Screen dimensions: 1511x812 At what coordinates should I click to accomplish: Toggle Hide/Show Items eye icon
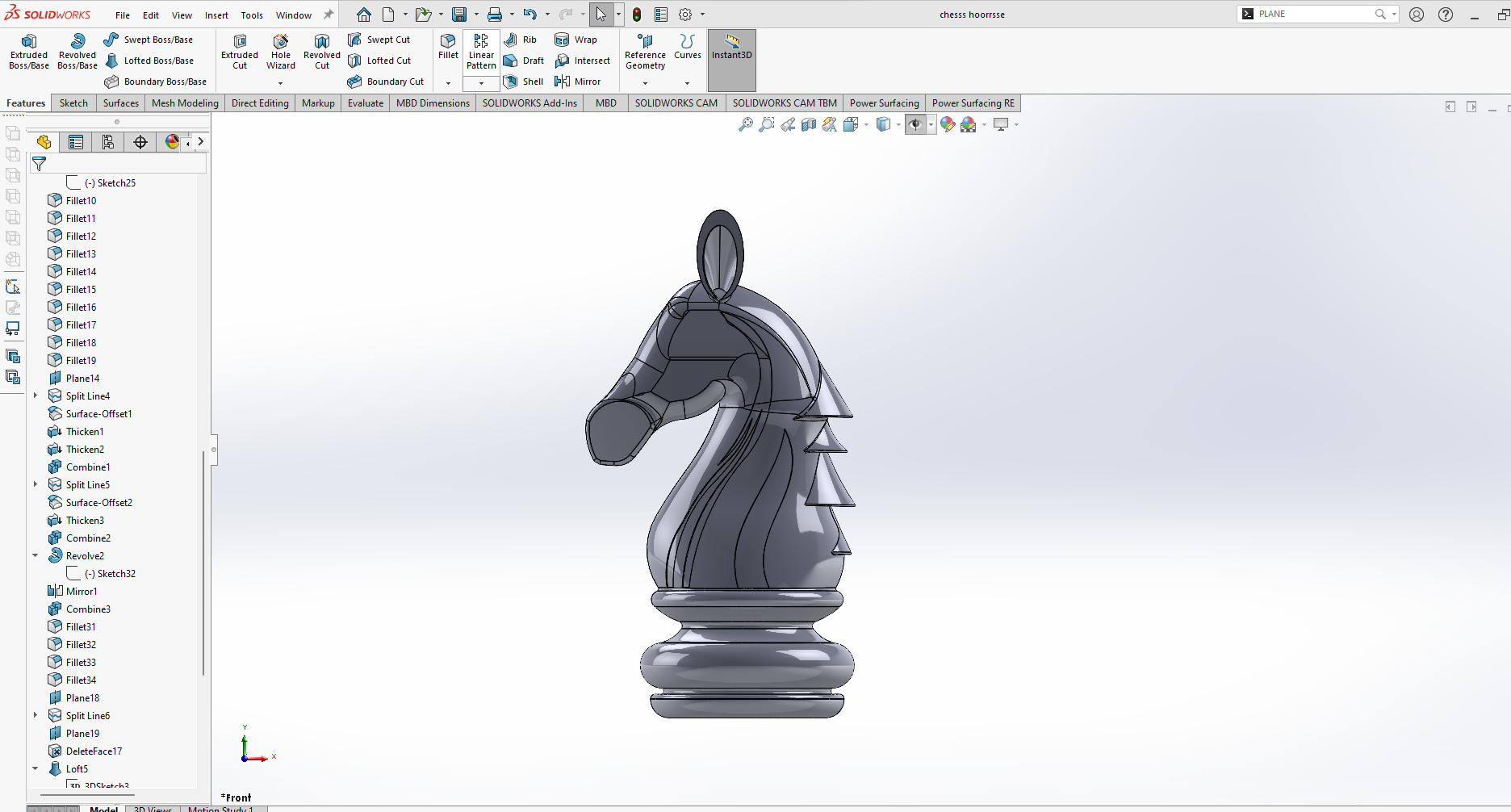pyautogui.click(x=915, y=124)
